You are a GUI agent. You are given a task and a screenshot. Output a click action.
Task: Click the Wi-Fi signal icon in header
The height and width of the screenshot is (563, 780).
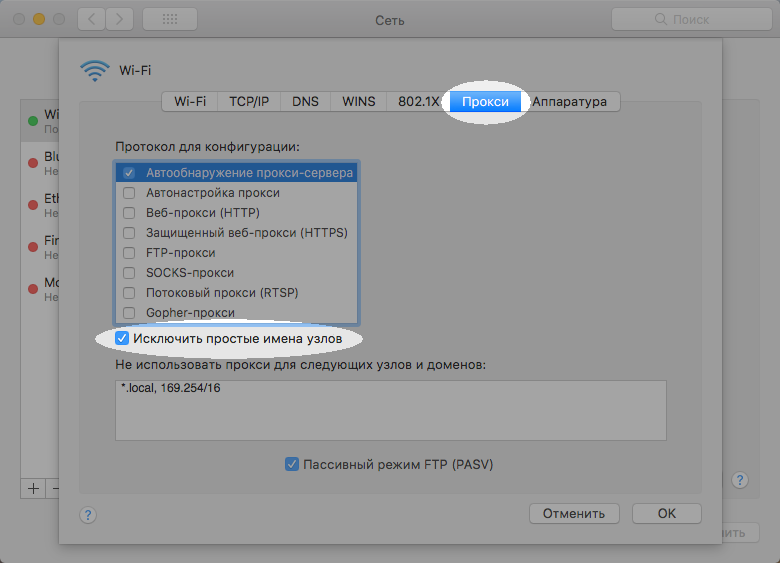(94, 70)
